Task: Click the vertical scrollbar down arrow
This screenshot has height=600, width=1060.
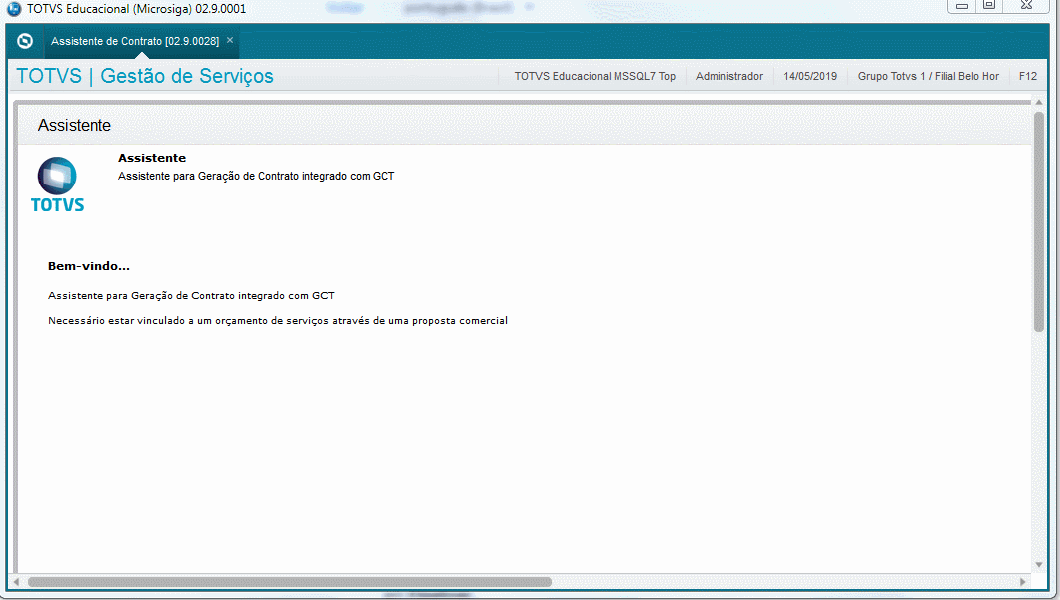Action: pyautogui.click(x=1039, y=565)
